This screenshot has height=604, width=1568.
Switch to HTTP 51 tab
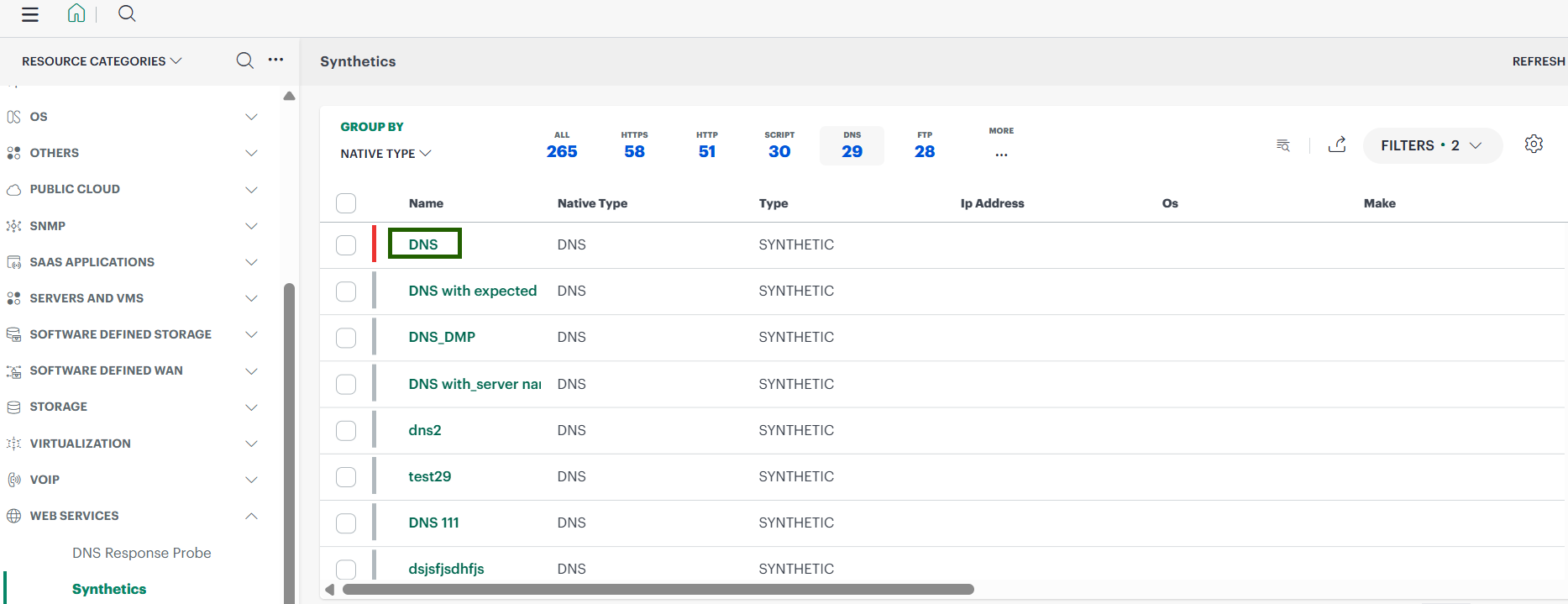coord(707,145)
